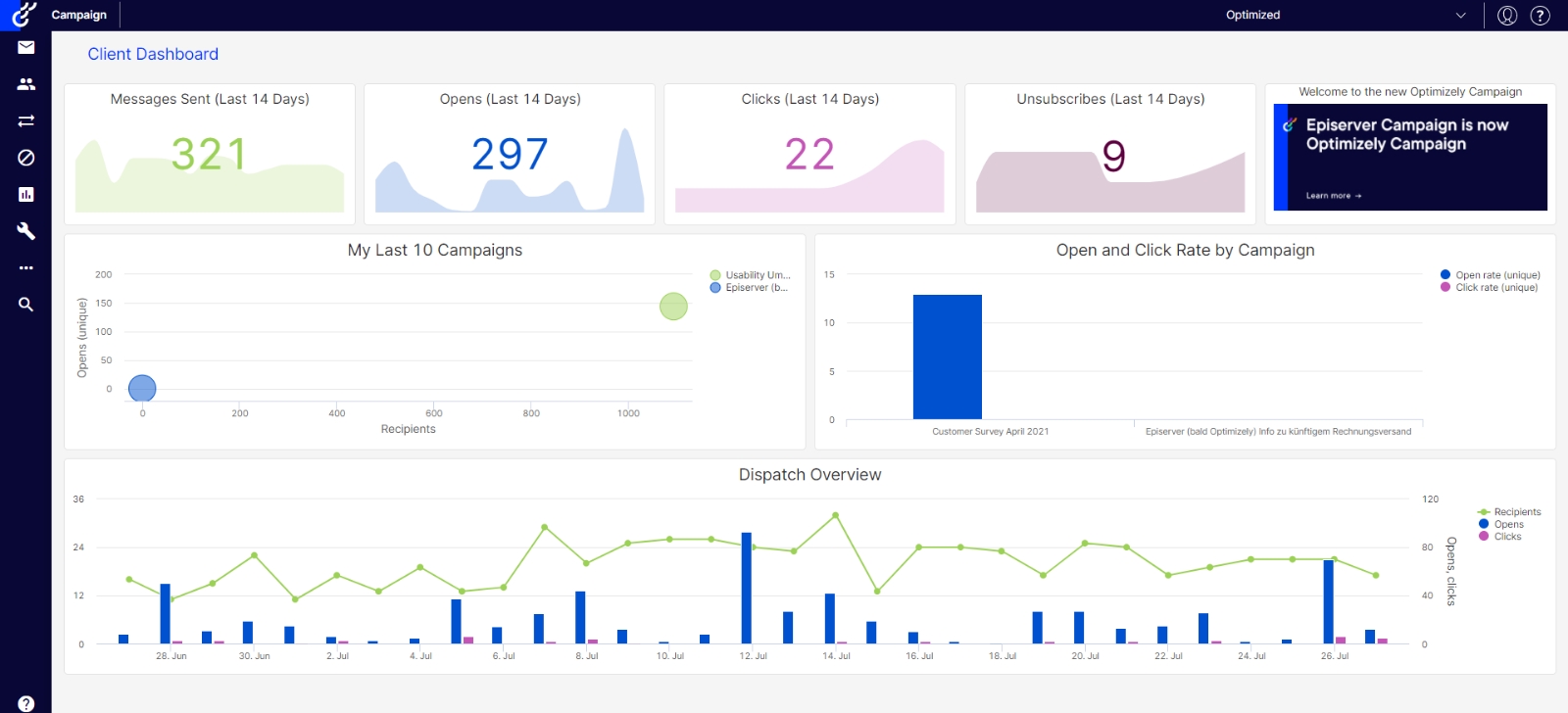Toggle Click rate (unique) legend entry

1489,287
